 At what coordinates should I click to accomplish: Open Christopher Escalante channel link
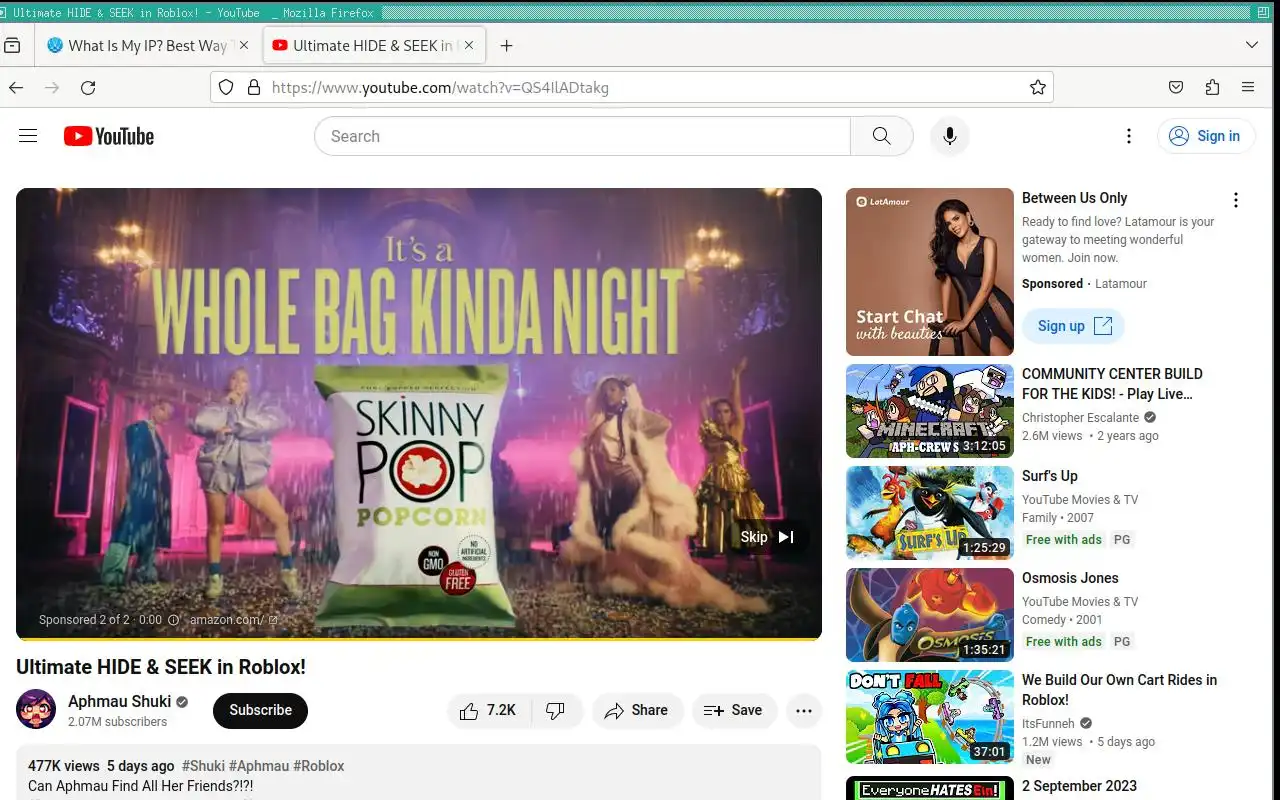(1080, 418)
